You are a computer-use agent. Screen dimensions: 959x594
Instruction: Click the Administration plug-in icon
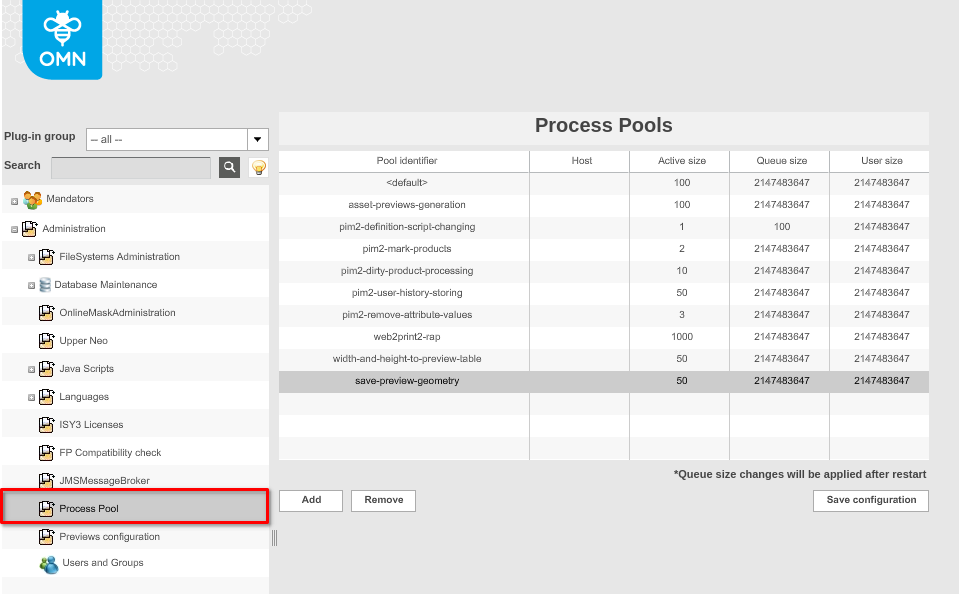(30, 227)
